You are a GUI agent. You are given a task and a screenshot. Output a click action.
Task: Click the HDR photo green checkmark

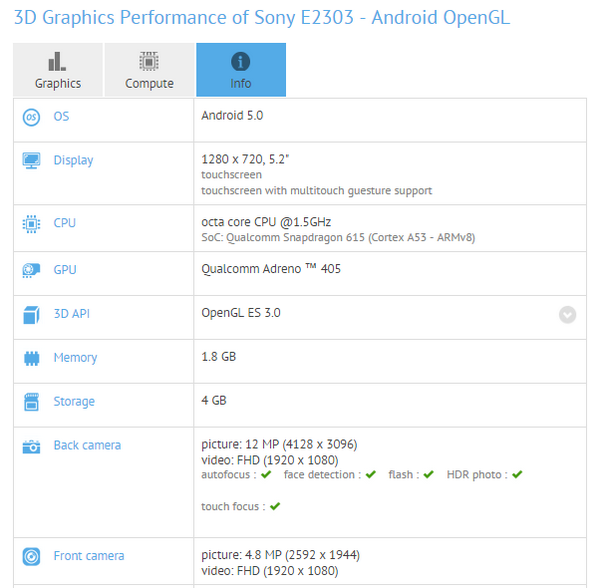pyautogui.click(x=517, y=475)
